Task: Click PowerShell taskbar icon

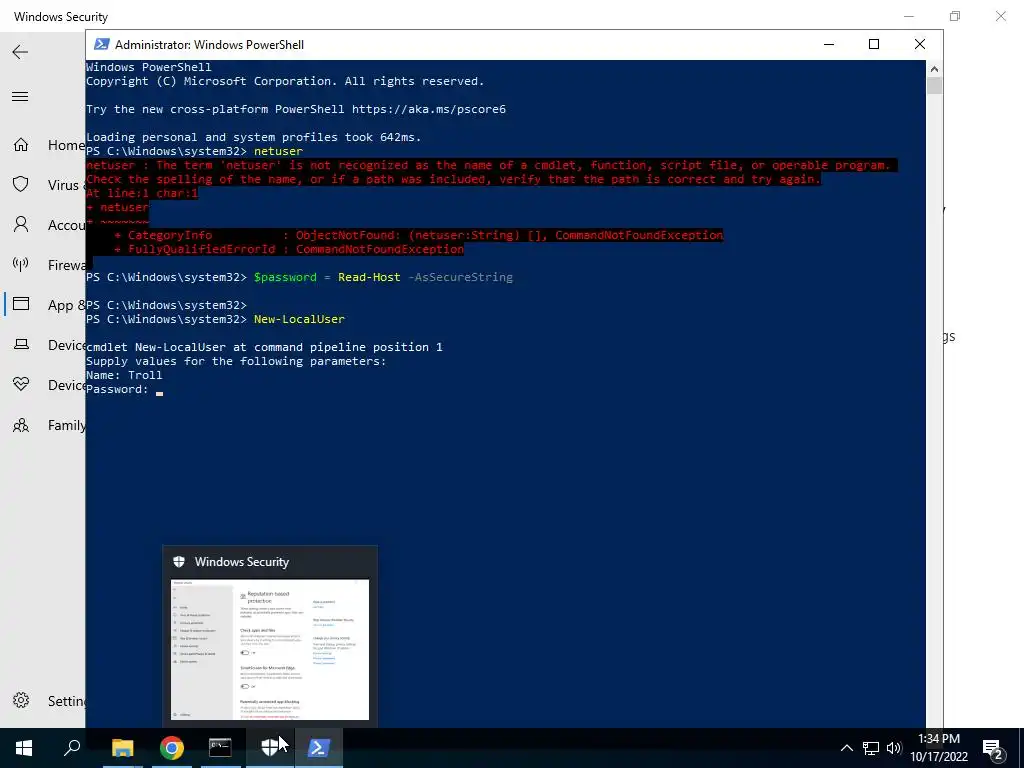Action: click(319, 748)
